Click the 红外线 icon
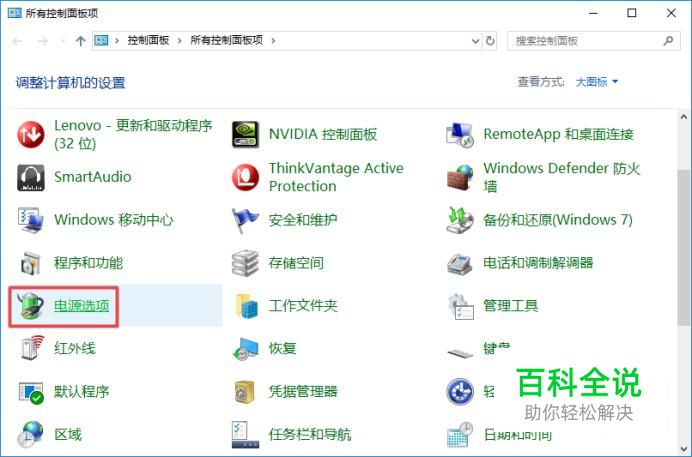The width and height of the screenshot is (692, 457). [31, 348]
